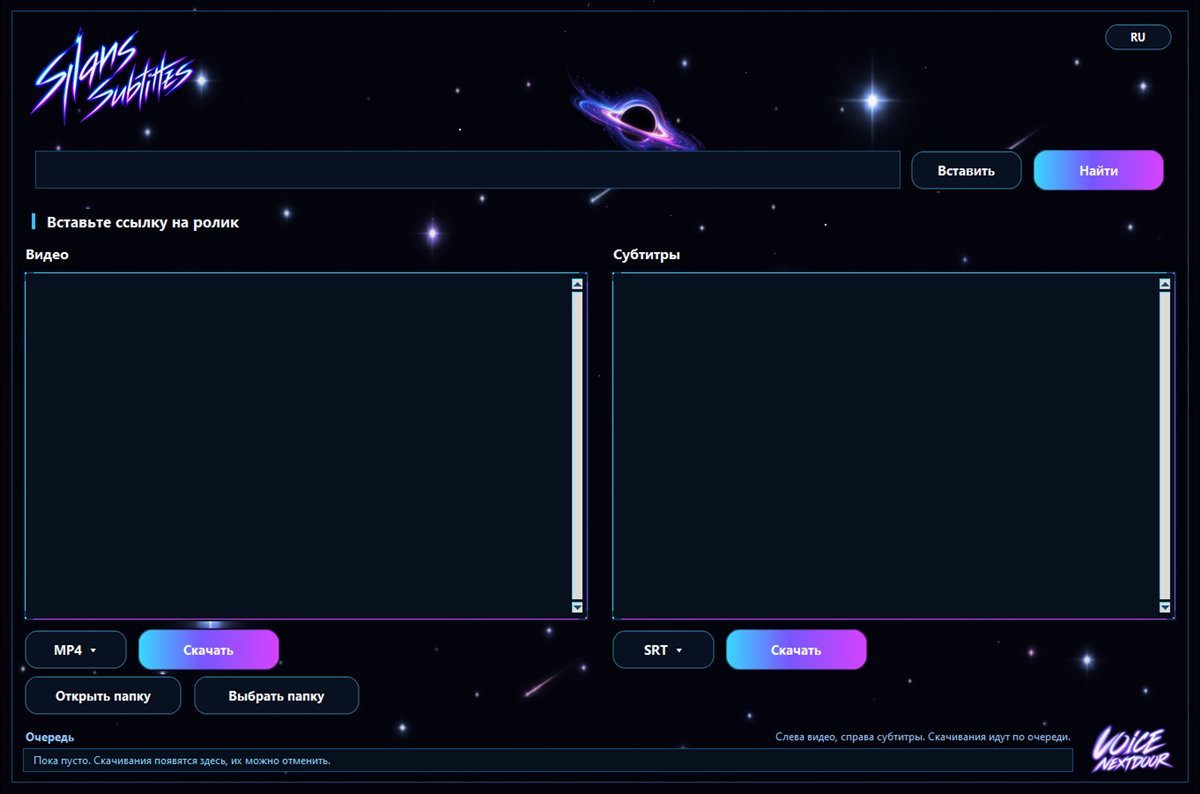Click the Выбрать папку button
This screenshot has height=794, width=1200.
point(276,696)
